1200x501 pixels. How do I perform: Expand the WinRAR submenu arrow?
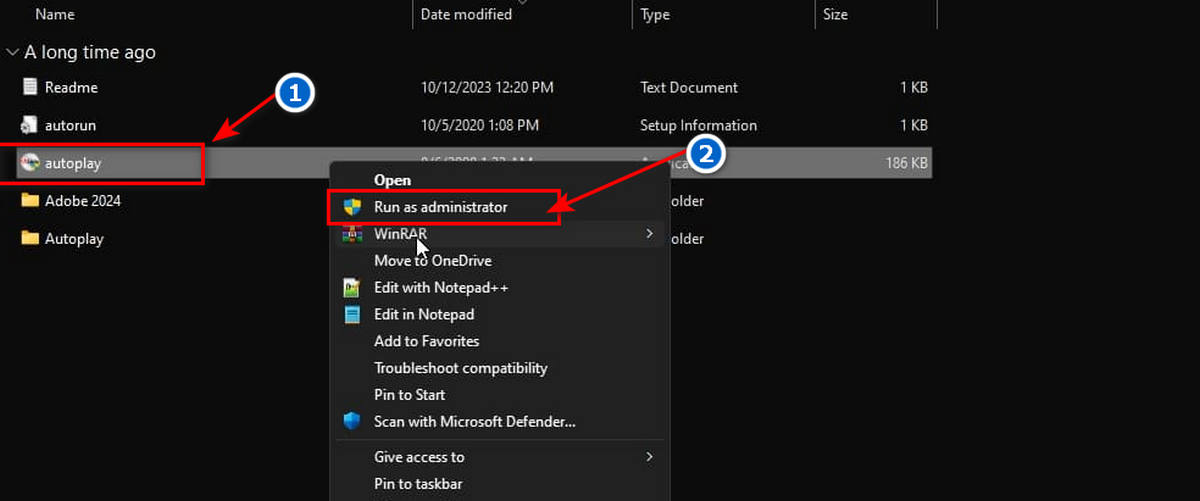(649, 234)
